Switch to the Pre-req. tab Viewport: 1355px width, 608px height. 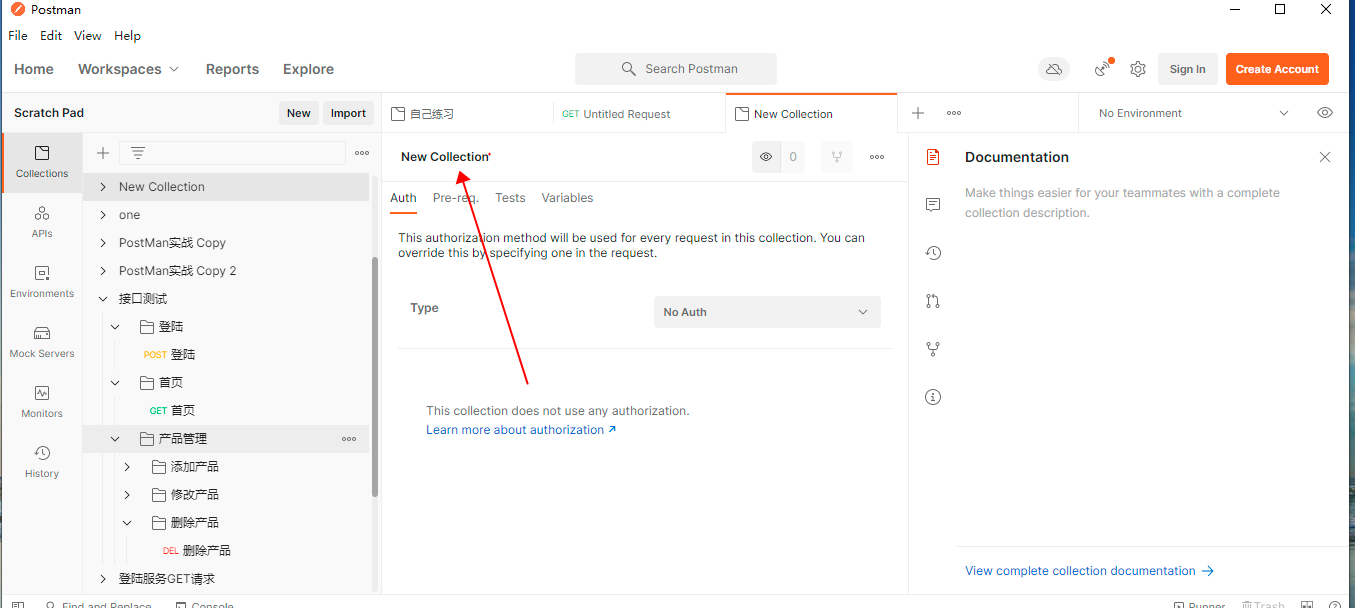coord(455,198)
